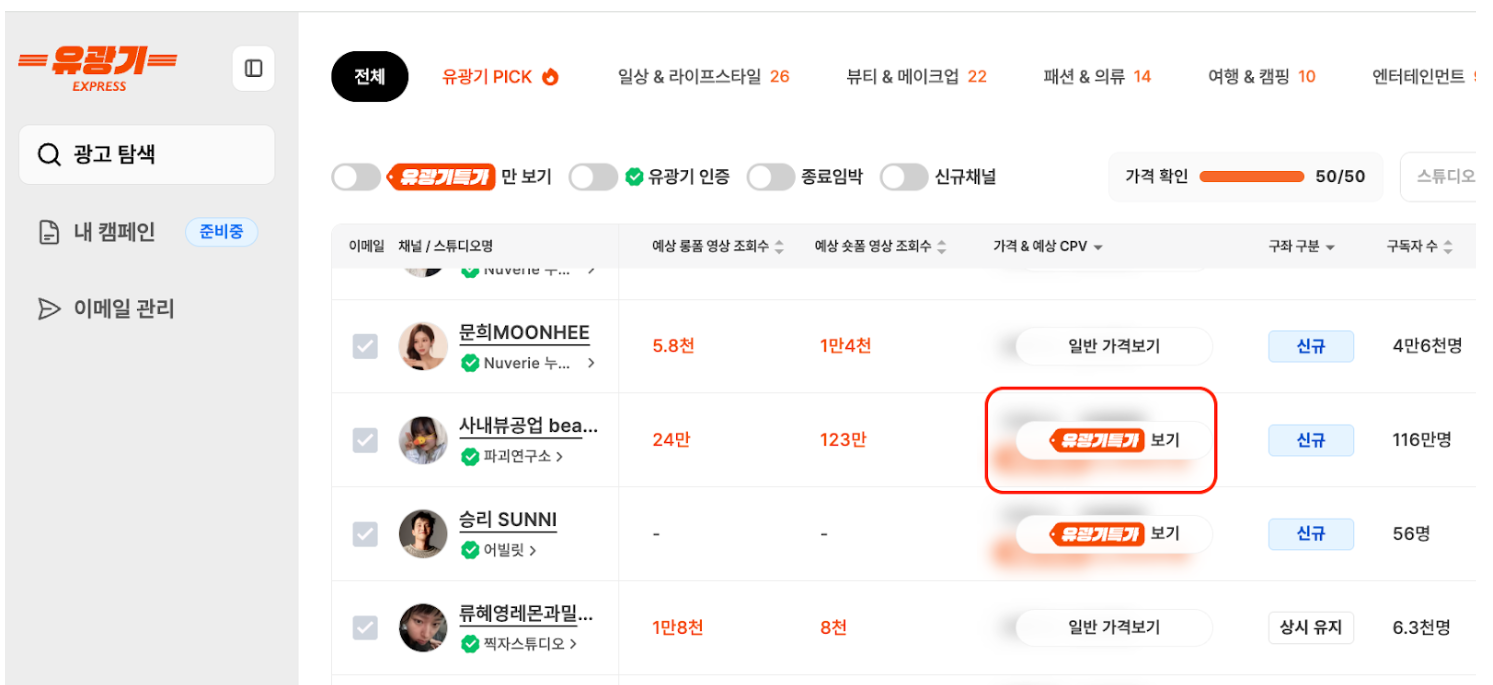1493x685 pixels.
Task: Click the sidebar collapse panel icon
Action: coord(253,68)
